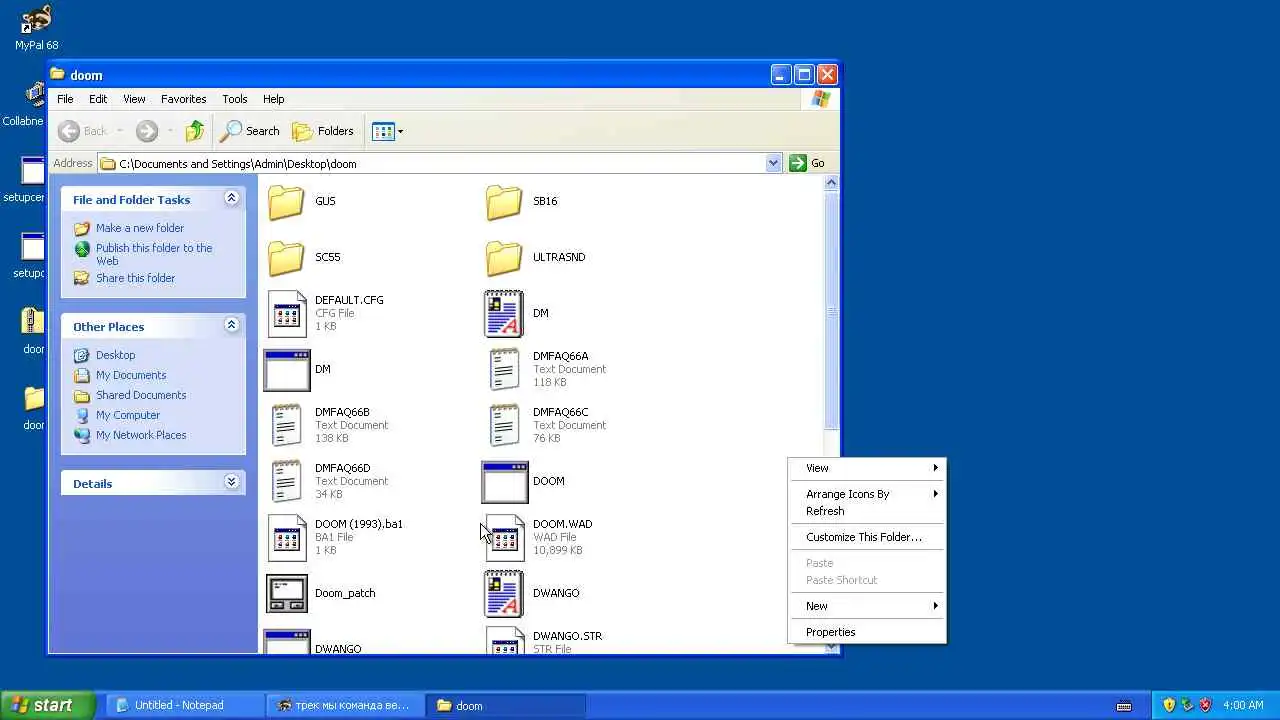Viewport: 1280px width, 720px height.
Task: Go to Desktop under Other Places
Action: [115, 355]
